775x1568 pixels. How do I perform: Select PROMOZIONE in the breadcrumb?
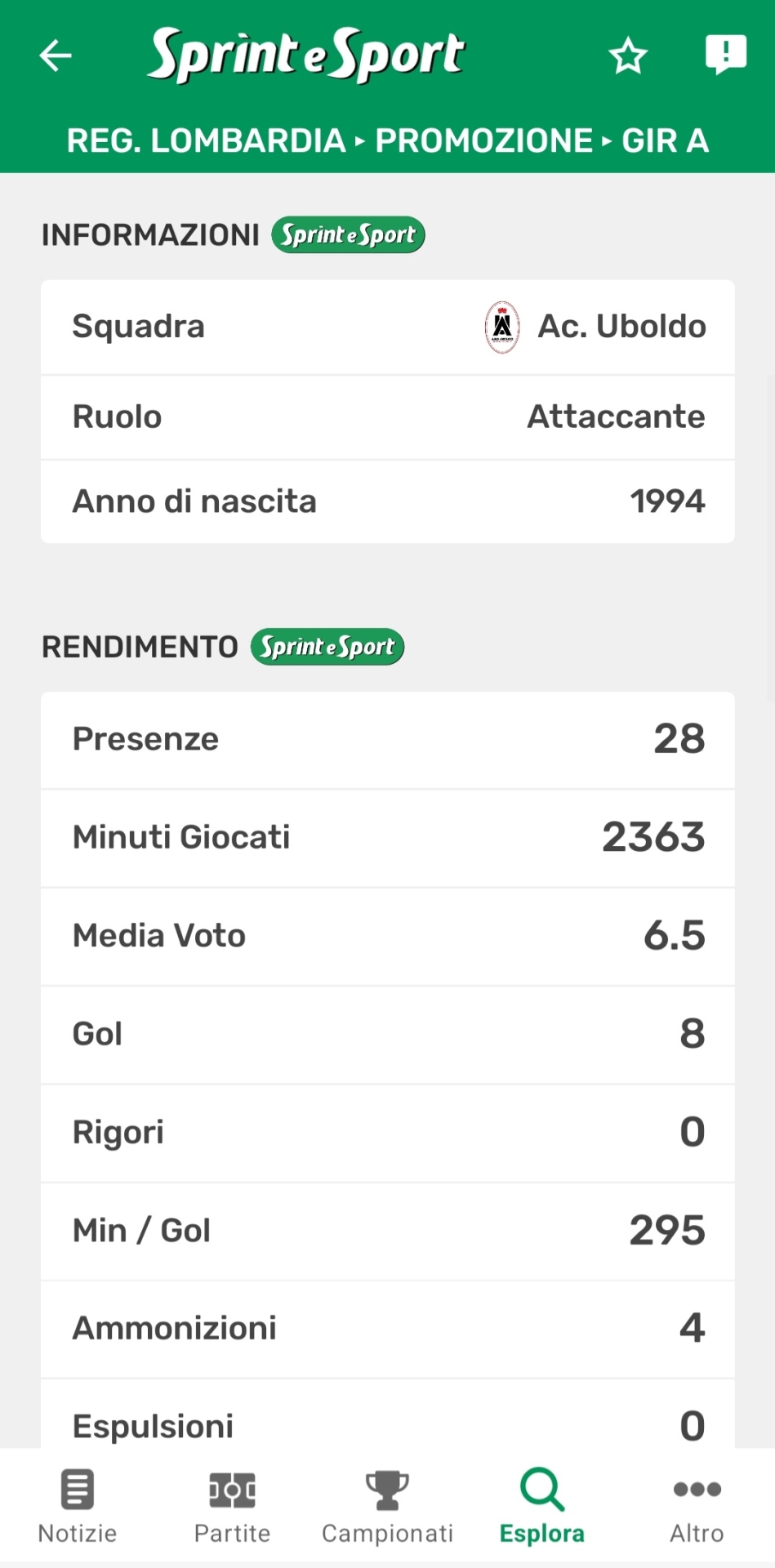pyautogui.click(x=483, y=140)
